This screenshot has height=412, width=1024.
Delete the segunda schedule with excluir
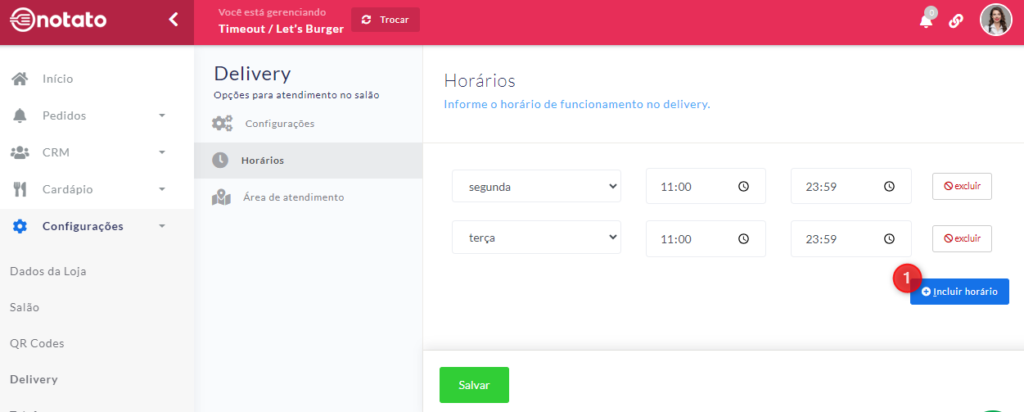point(961,186)
